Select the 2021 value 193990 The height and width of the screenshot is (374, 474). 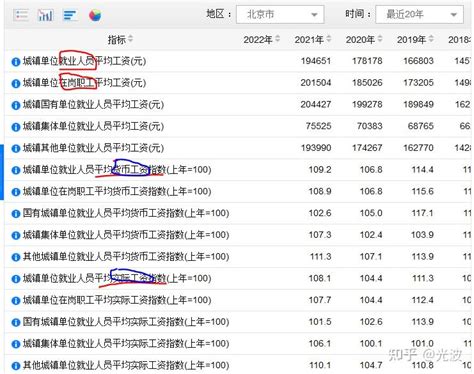(316, 148)
